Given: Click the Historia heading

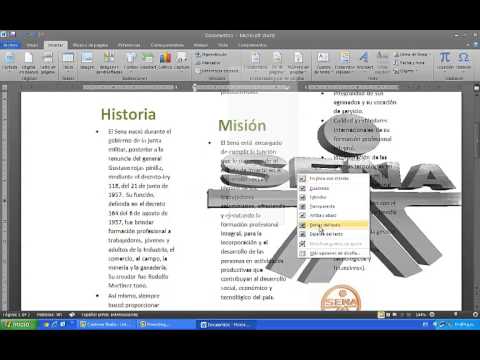Looking at the screenshot, I should (128, 114).
